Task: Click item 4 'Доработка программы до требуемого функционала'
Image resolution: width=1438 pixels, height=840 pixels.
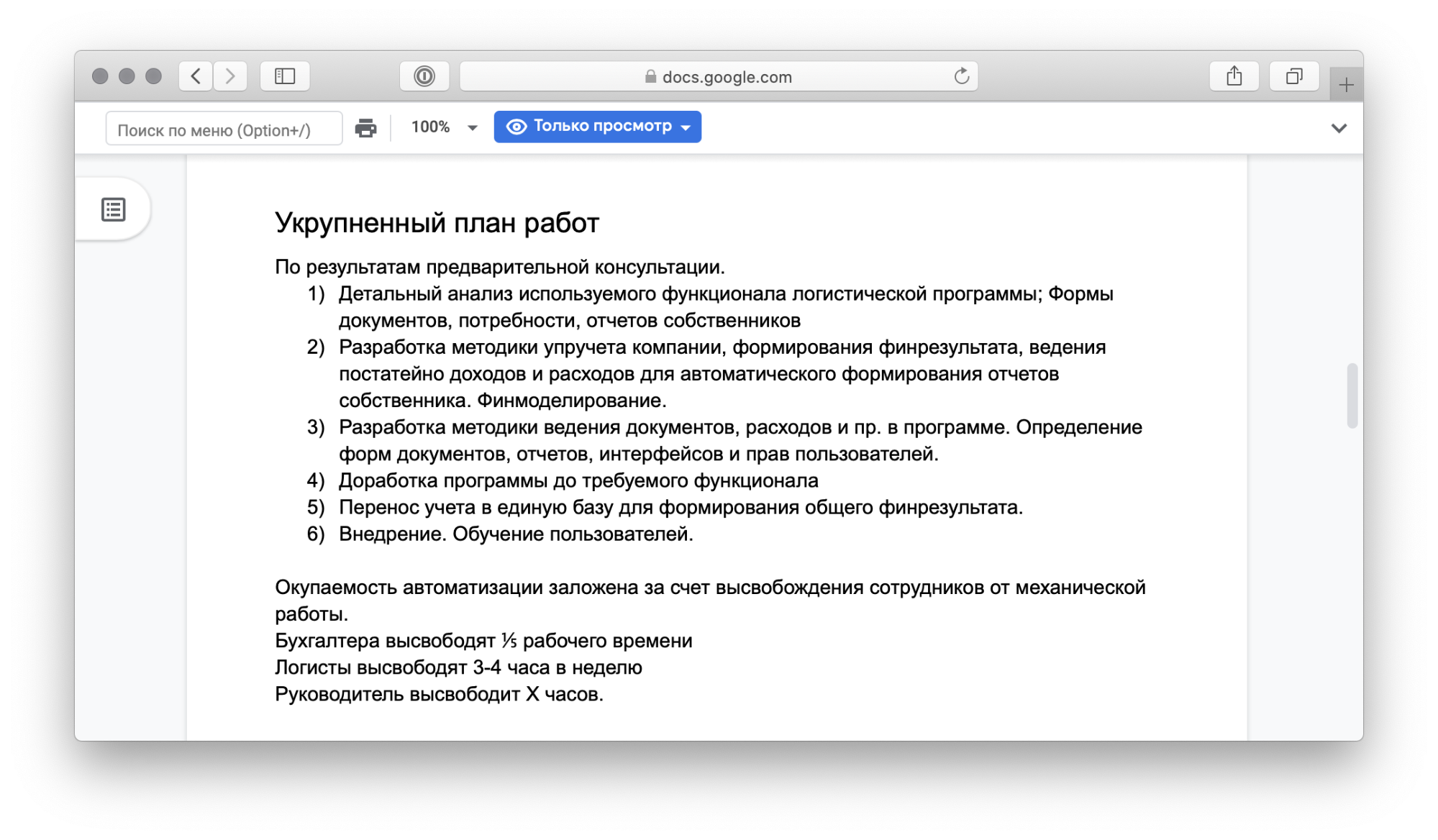Action: (578, 480)
